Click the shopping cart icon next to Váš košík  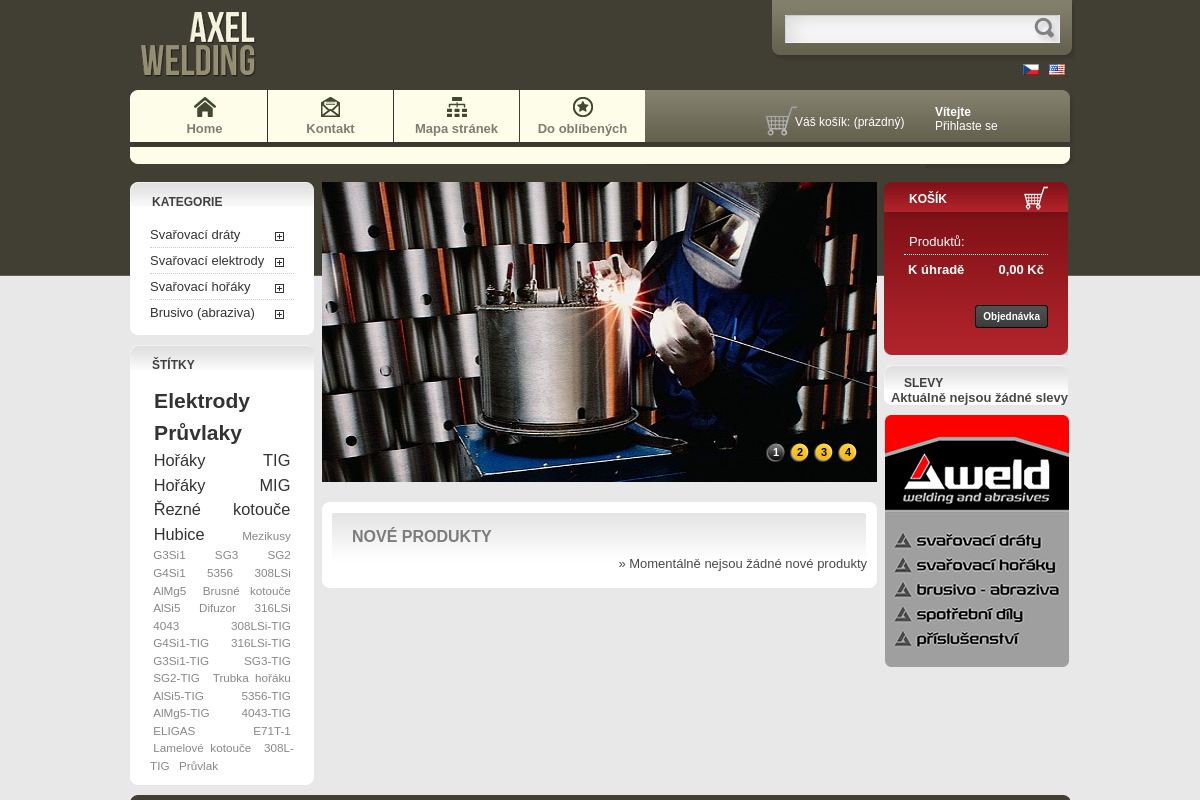[x=778, y=120]
